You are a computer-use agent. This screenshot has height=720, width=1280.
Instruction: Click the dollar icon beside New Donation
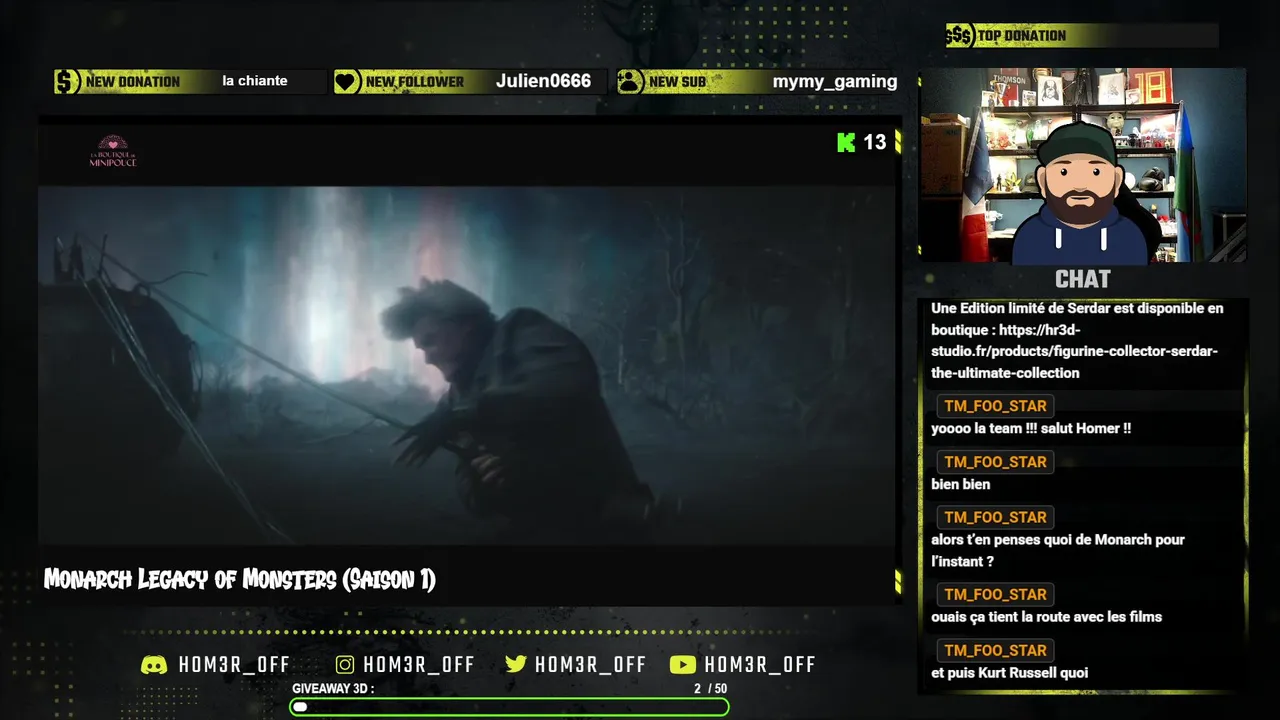(x=67, y=82)
